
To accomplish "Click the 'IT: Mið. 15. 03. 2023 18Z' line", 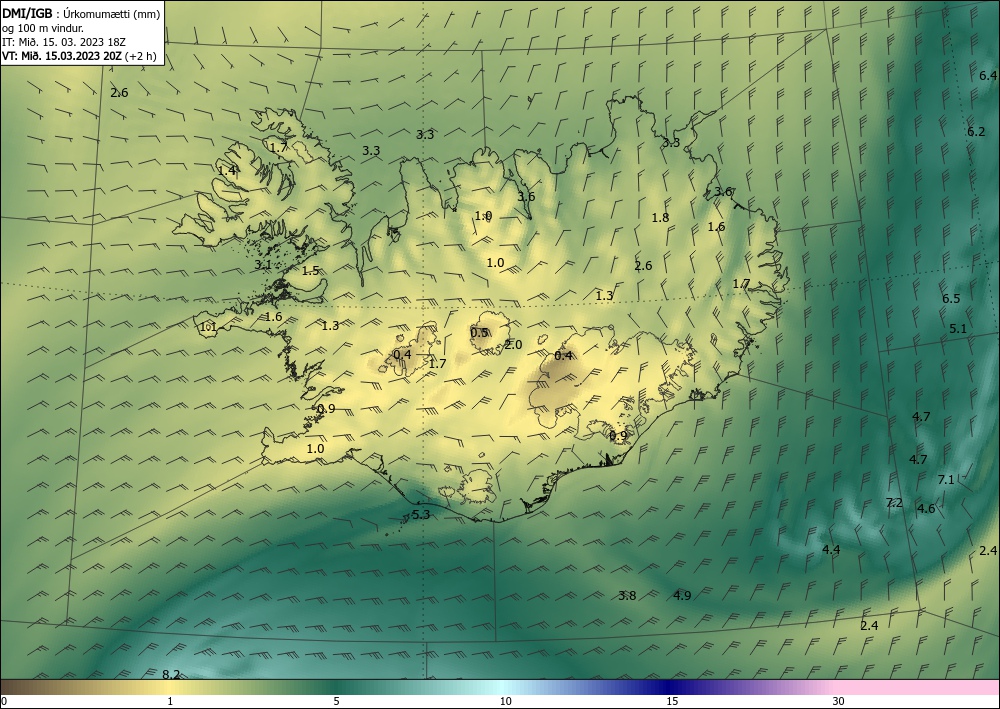I will coord(64,42).
